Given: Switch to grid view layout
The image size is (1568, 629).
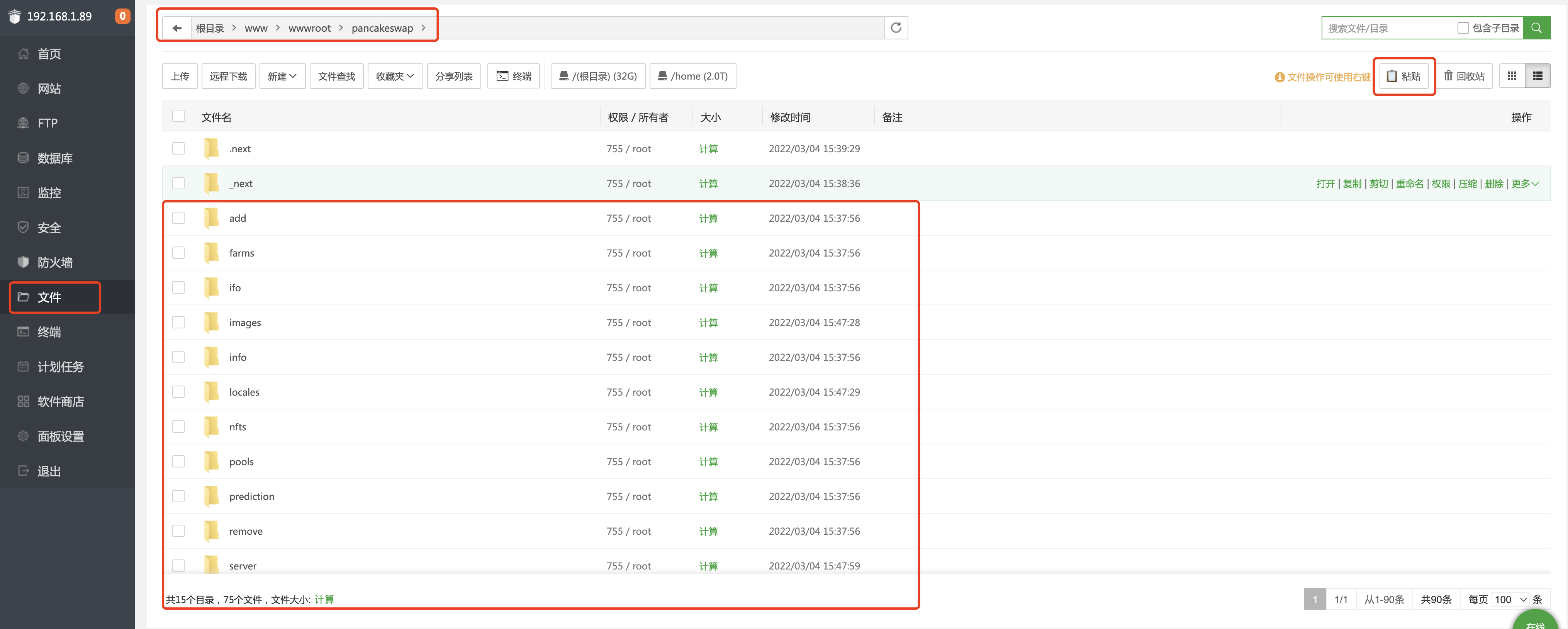Looking at the screenshot, I should 1512,75.
